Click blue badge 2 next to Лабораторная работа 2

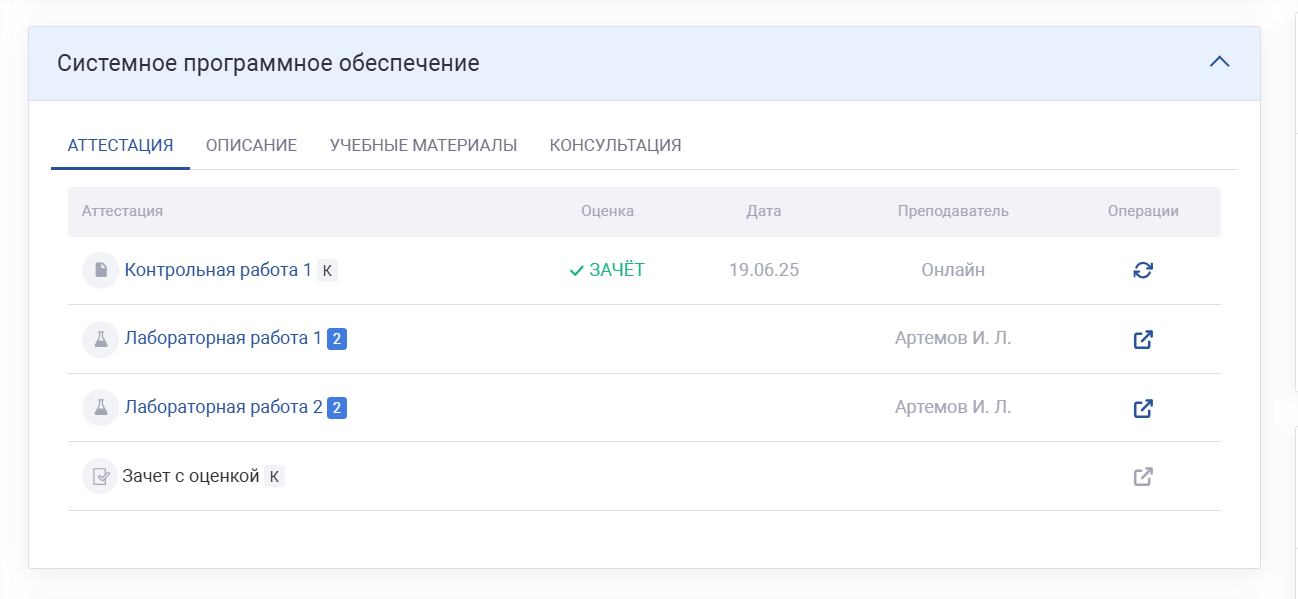(x=337, y=408)
